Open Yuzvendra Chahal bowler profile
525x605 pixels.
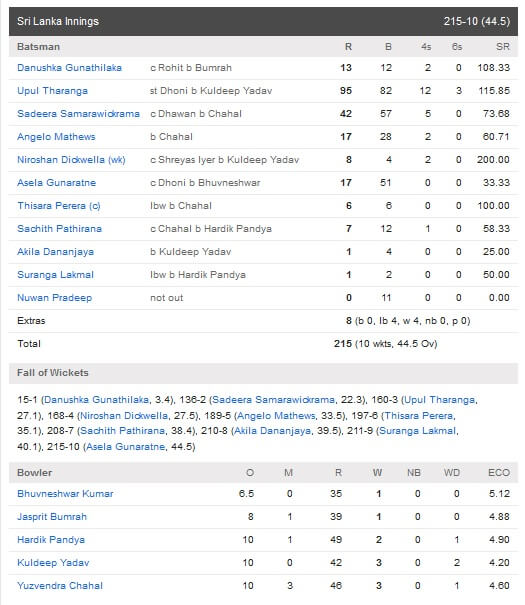60,586
